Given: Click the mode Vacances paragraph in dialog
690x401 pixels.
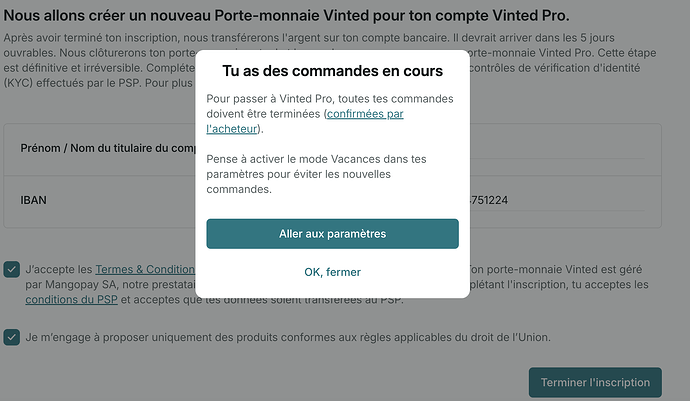Looking at the screenshot, I should (316, 174).
